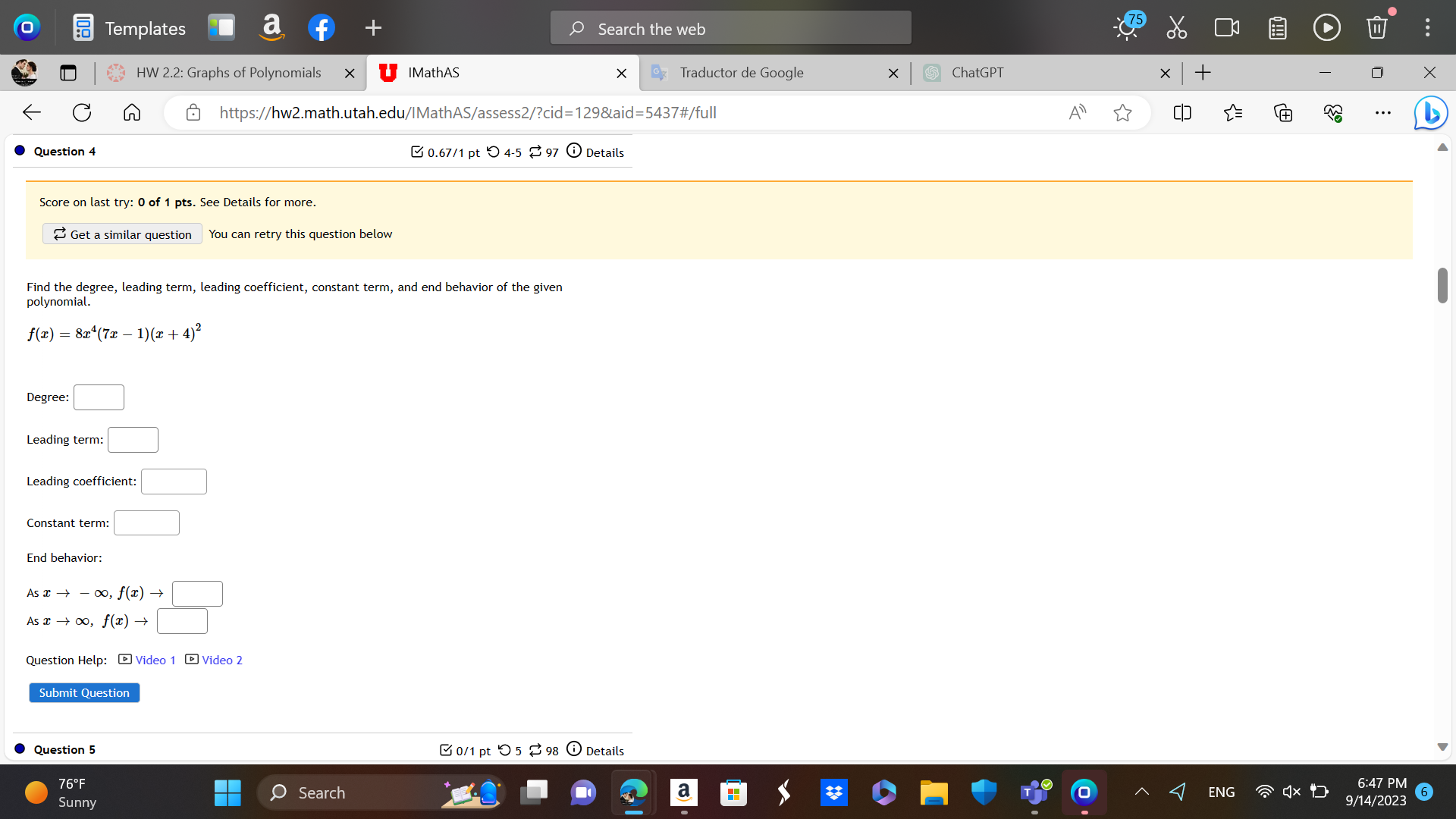Toggle the vertical tabs panel icon

(68, 73)
